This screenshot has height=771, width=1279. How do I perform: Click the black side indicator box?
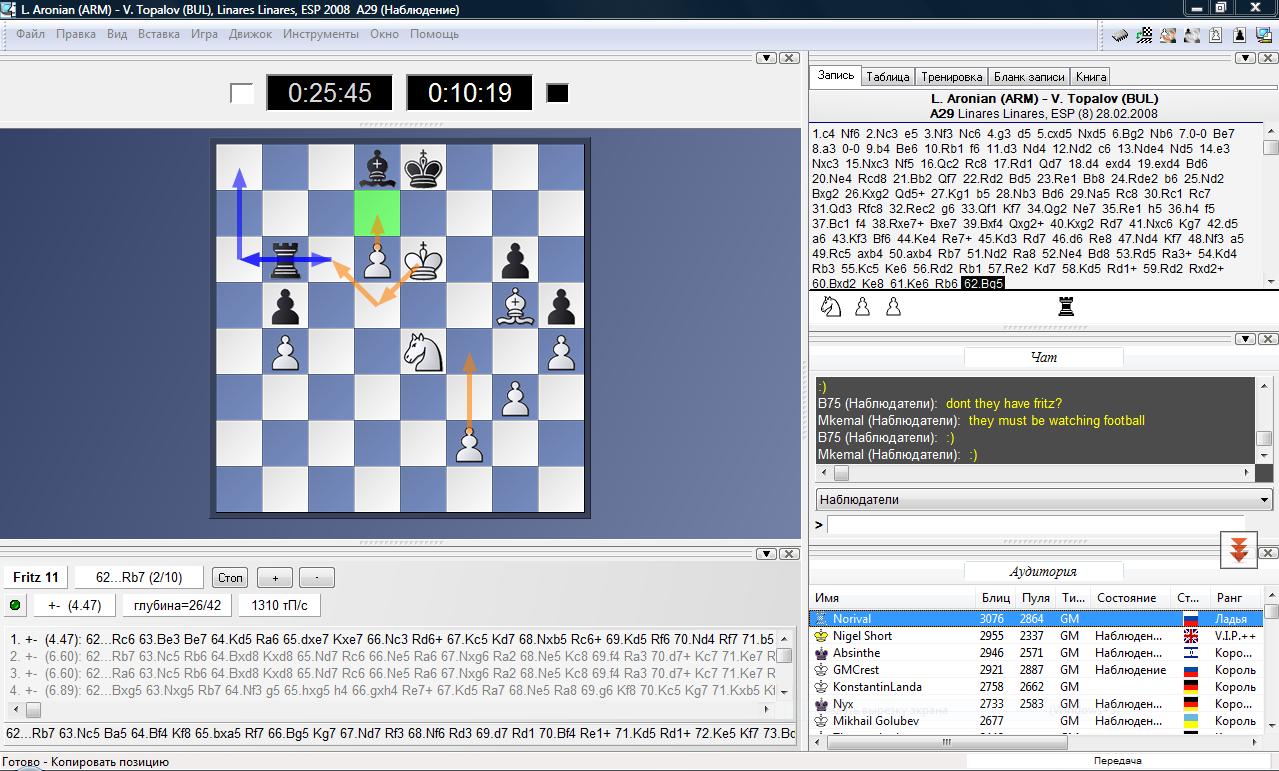[x=557, y=93]
